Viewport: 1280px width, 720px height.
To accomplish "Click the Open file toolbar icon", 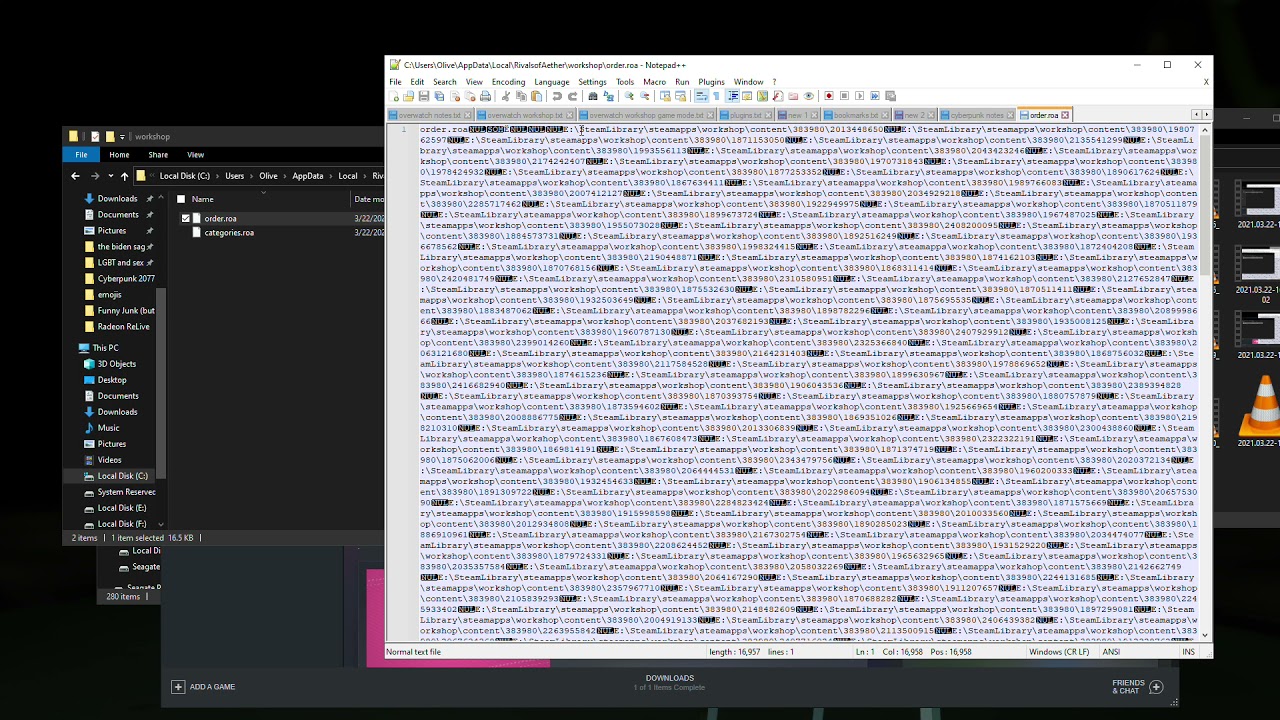I will (x=408, y=96).
